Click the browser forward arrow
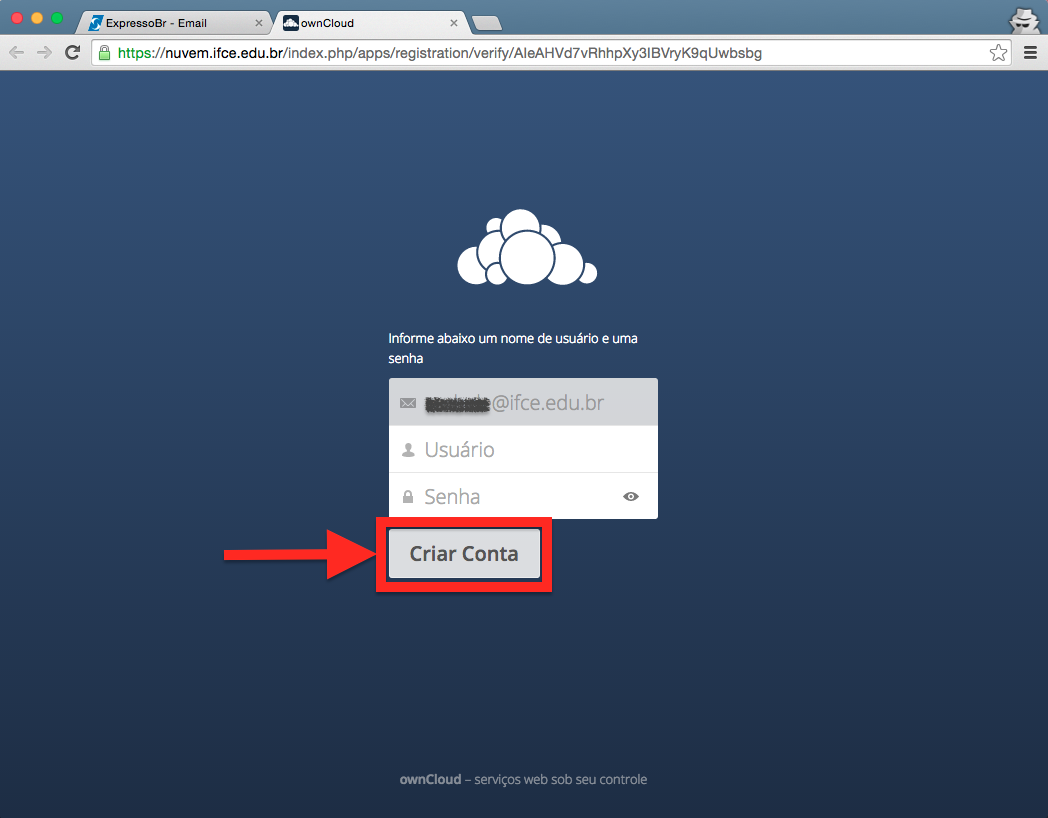 pos(44,53)
